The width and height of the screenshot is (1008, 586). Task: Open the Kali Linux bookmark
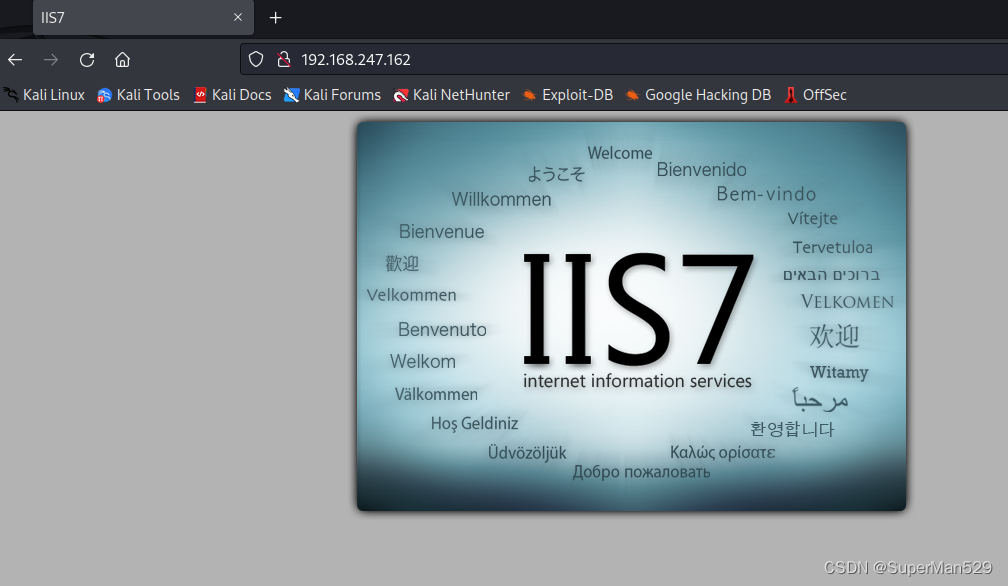(x=45, y=95)
